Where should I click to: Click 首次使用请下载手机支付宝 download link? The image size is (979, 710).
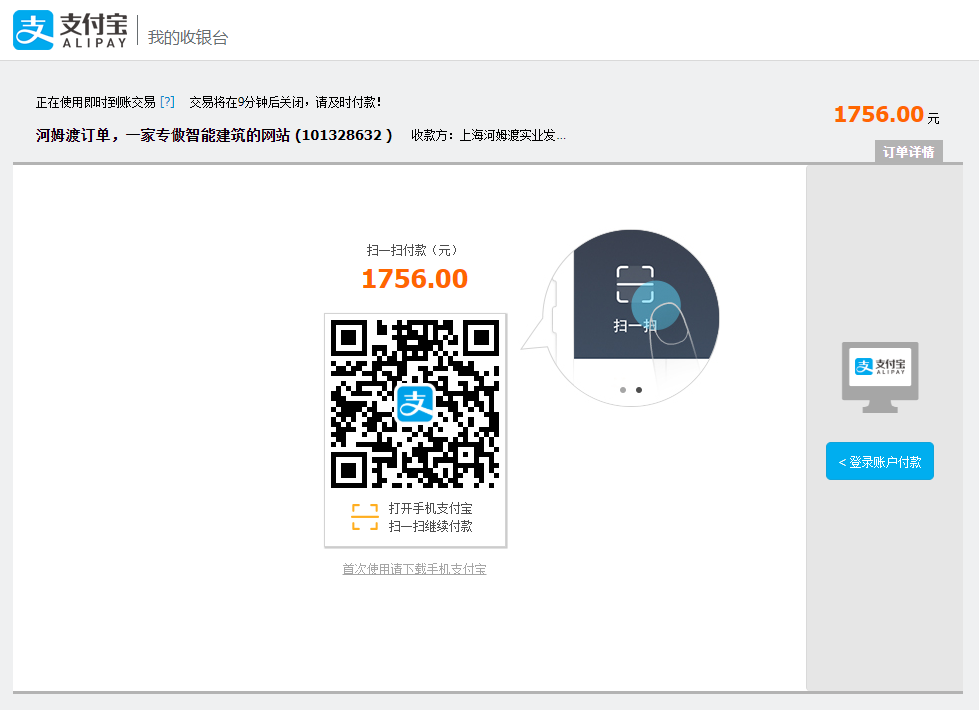[x=414, y=569]
